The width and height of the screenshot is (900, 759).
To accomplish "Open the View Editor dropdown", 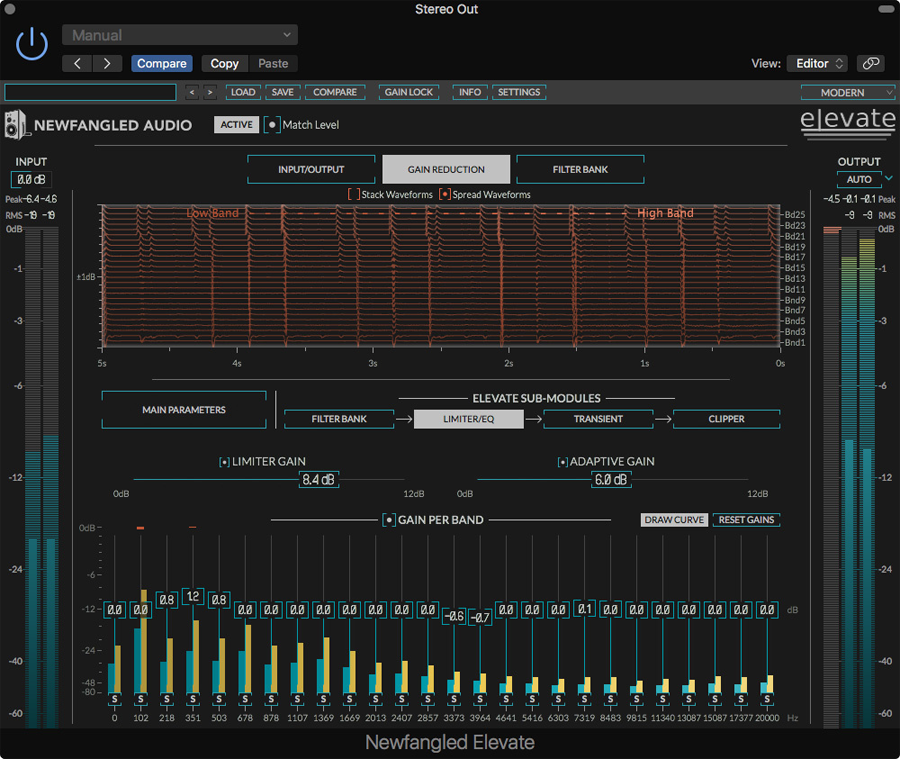I will click(x=819, y=63).
